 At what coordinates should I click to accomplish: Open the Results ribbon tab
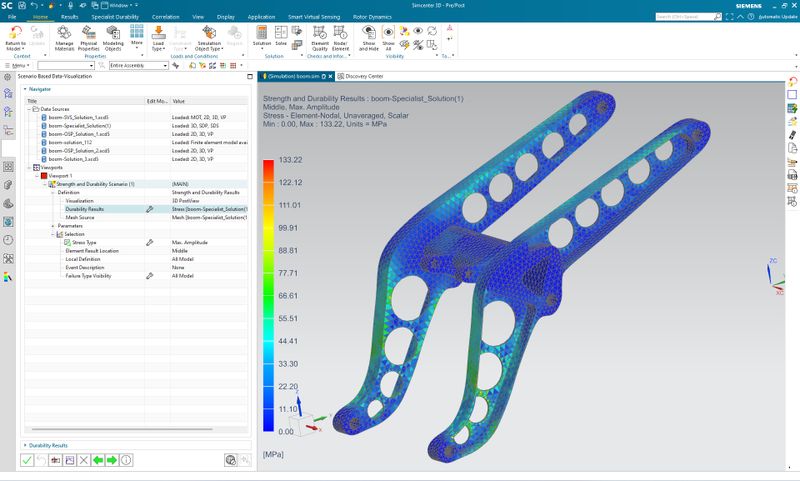click(69, 17)
